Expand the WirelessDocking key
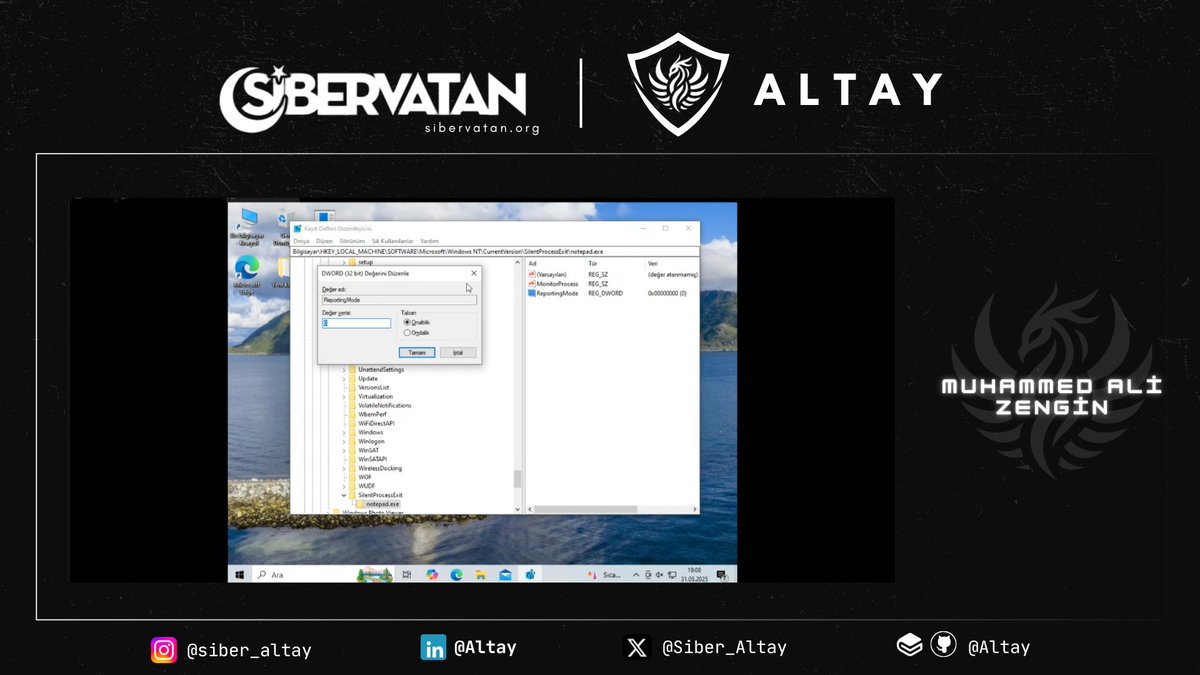The width and height of the screenshot is (1200, 675). tap(344, 469)
